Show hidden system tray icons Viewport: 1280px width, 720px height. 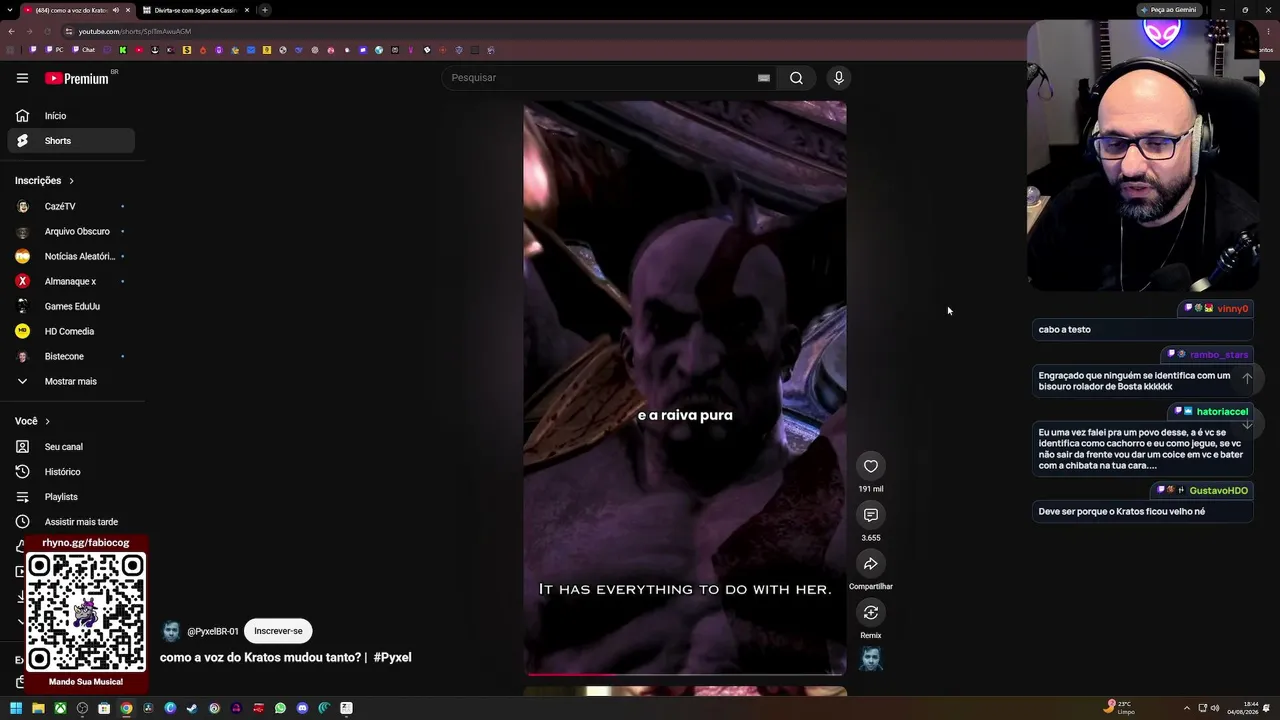[x=1187, y=708]
